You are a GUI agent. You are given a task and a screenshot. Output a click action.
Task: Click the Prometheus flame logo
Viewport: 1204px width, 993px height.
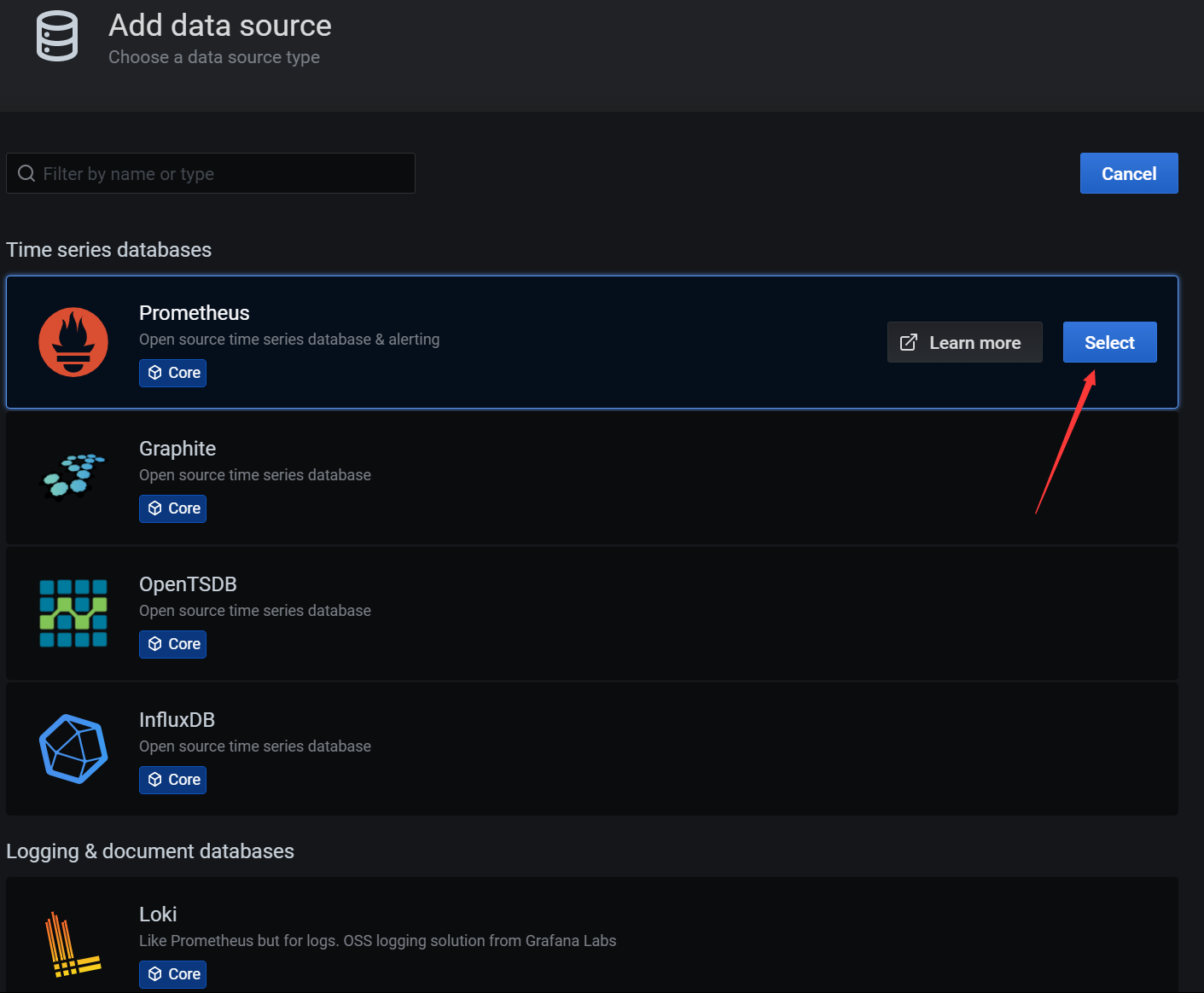point(73,342)
